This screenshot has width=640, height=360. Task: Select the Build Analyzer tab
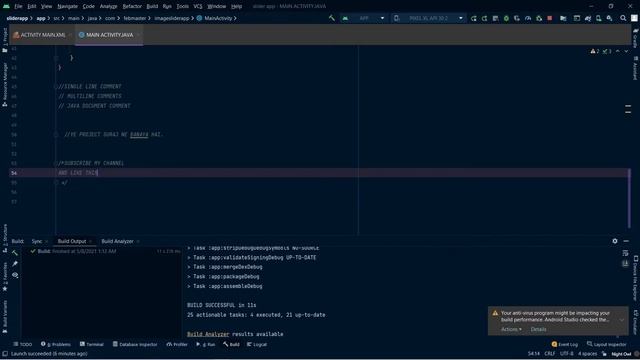(118, 241)
